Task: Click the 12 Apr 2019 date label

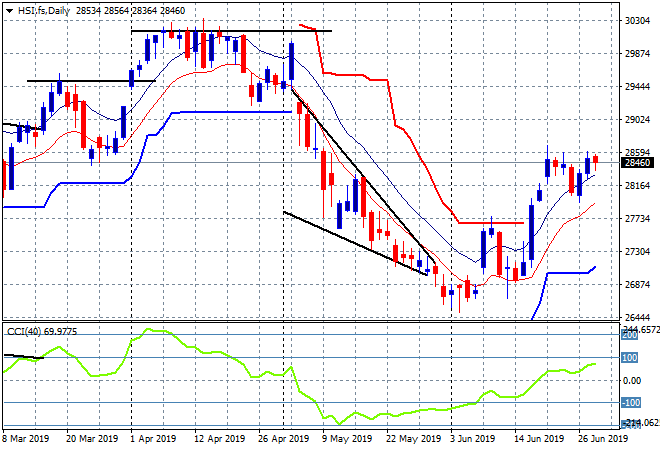Action: click(x=219, y=439)
